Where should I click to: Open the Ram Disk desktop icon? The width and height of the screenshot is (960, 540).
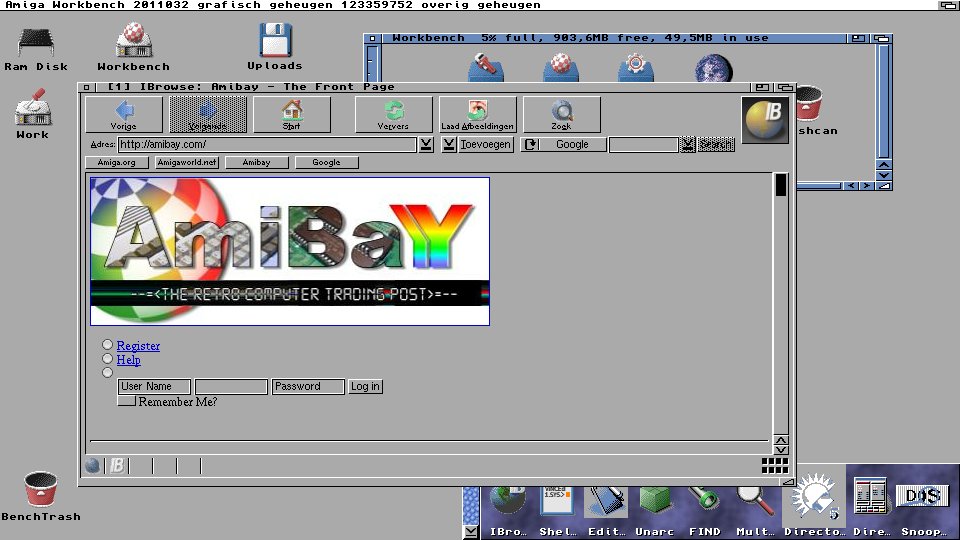(x=36, y=49)
